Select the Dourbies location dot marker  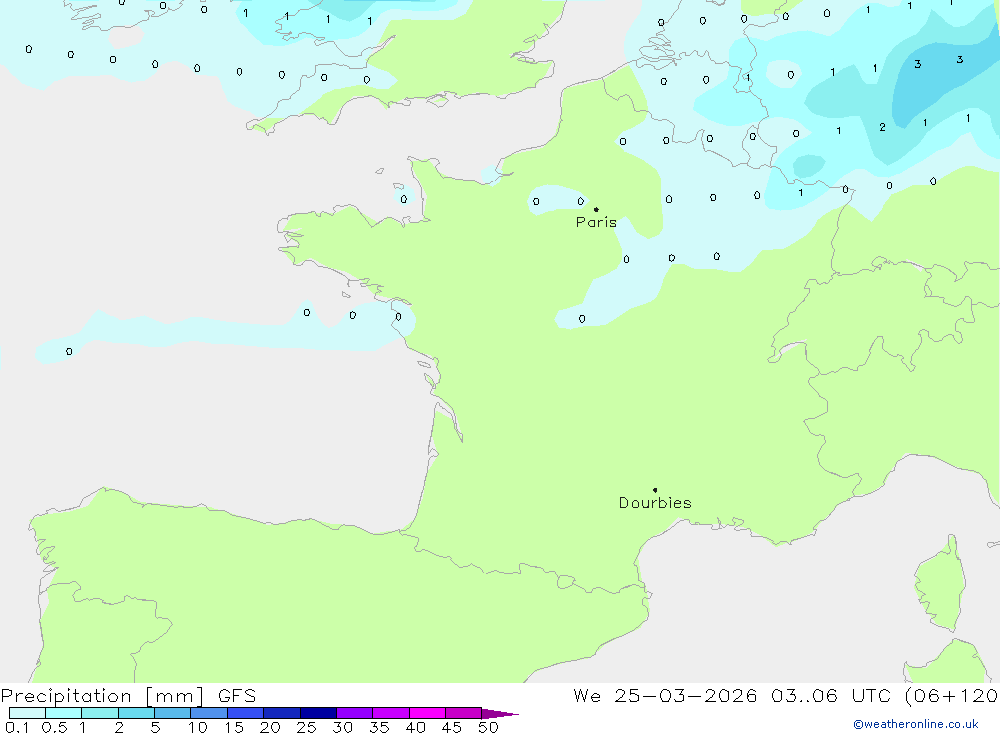click(x=655, y=490)
